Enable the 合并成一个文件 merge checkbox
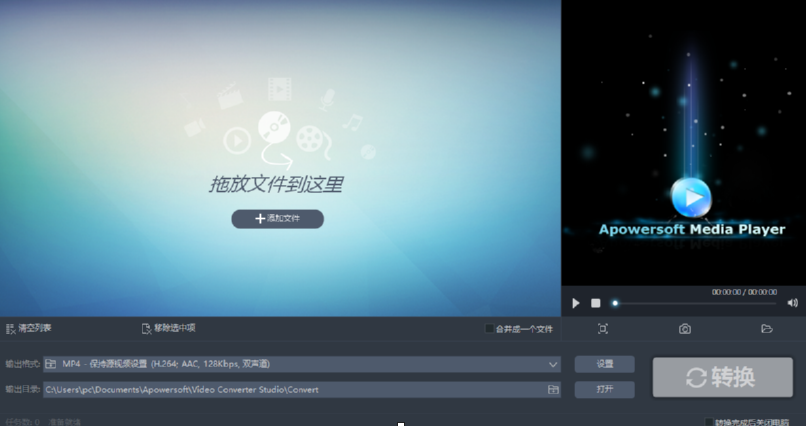 (x=489, y=328)
